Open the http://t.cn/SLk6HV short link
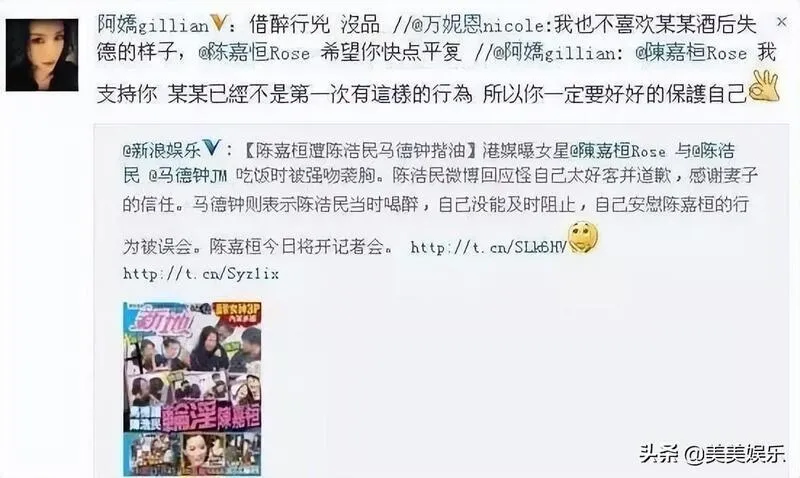 (488, 247)
